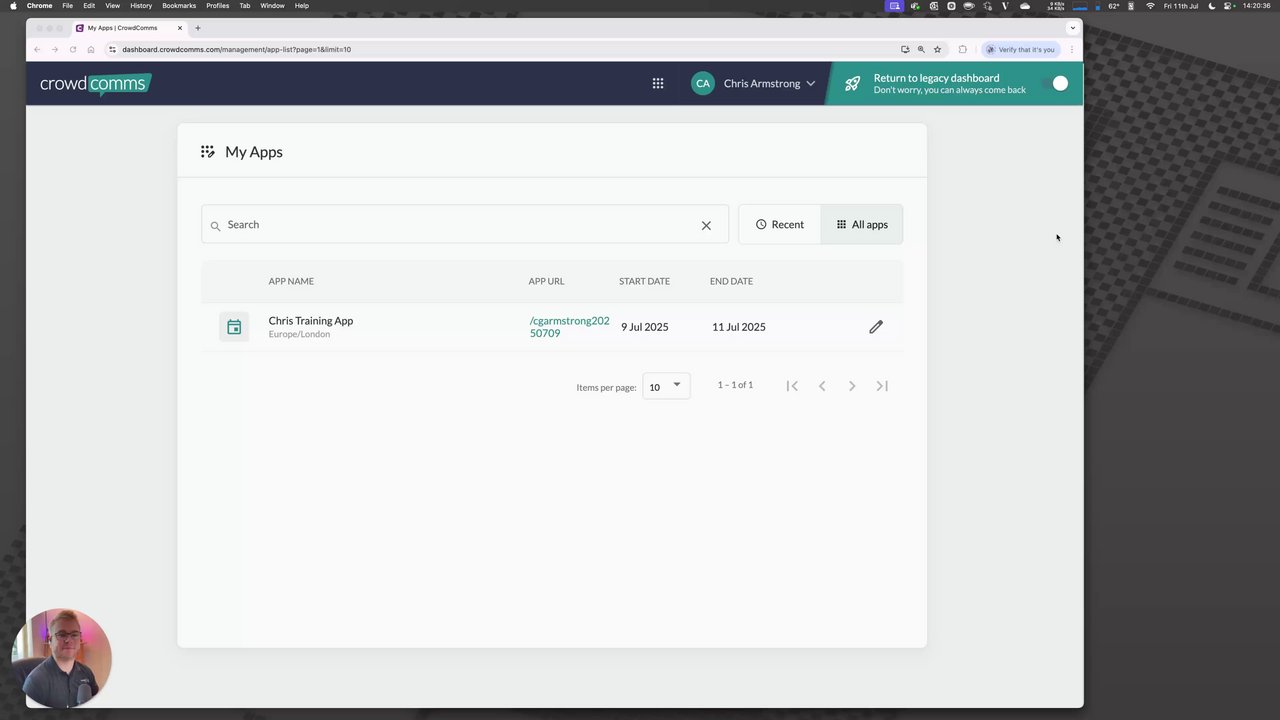Expand Chrome tab search chevron
Image resolution: width=1280 pixels, height=720 pixels.
click(x=1073, y=28)
